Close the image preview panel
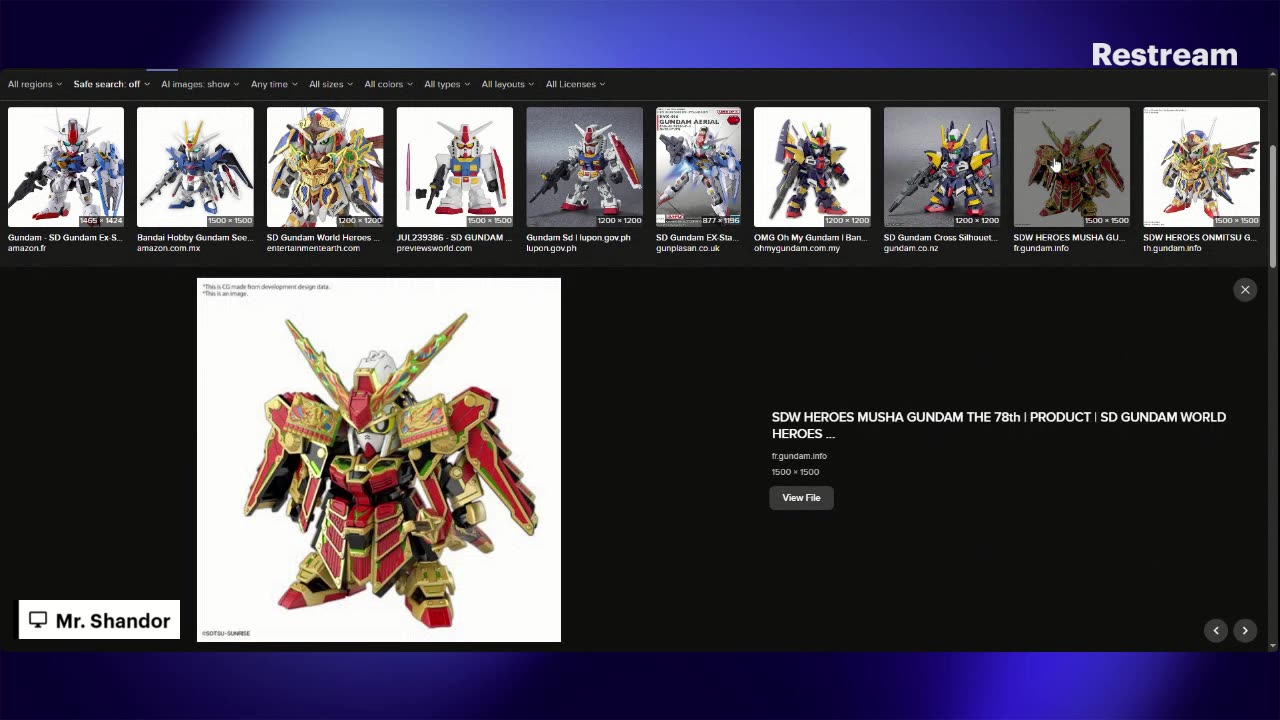 (1245, 290)
